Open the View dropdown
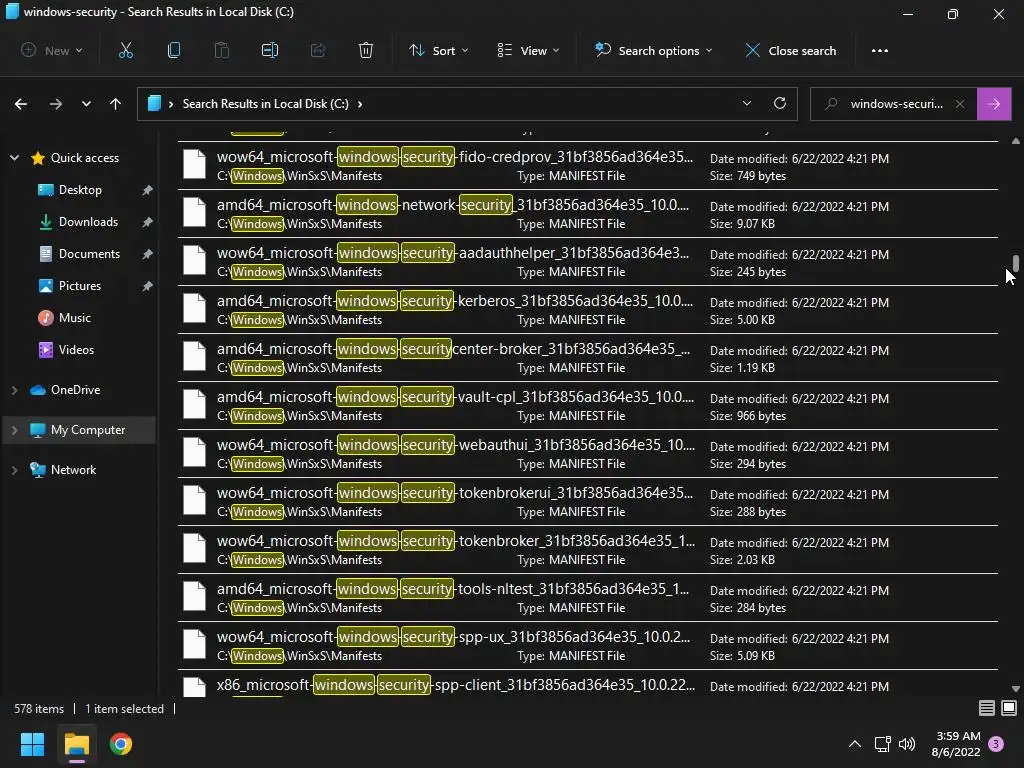 [528, 50]
